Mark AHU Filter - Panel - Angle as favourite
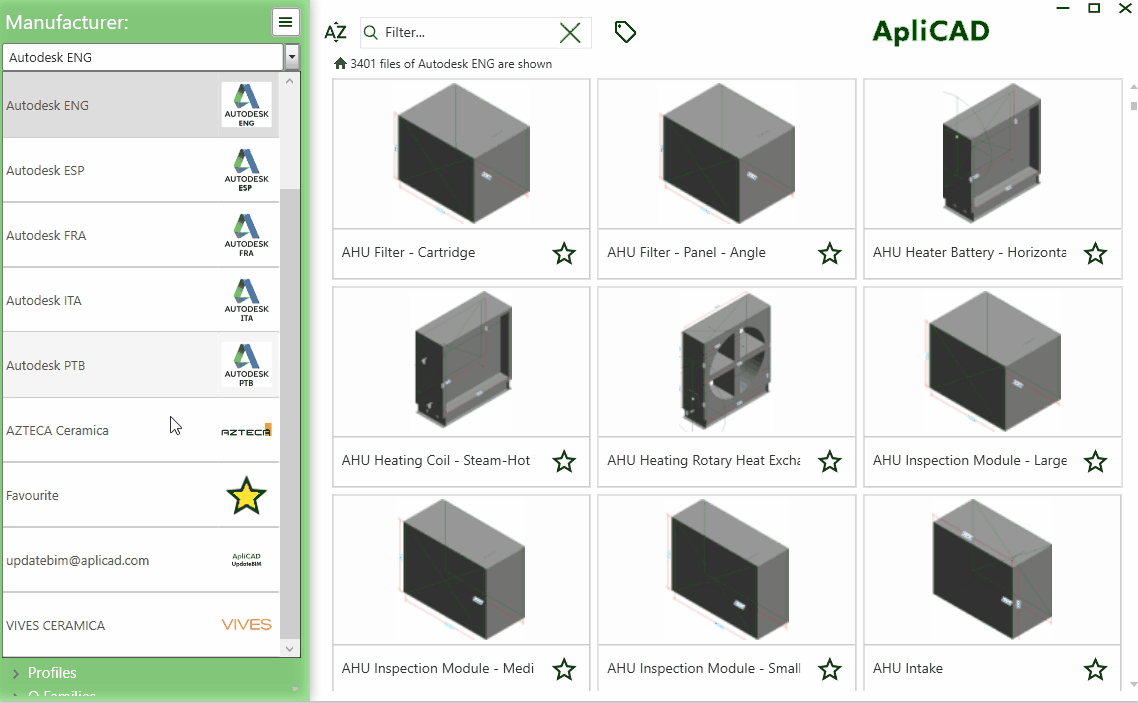Screen dimensions: 1138x703 click(x=829, y=254)
